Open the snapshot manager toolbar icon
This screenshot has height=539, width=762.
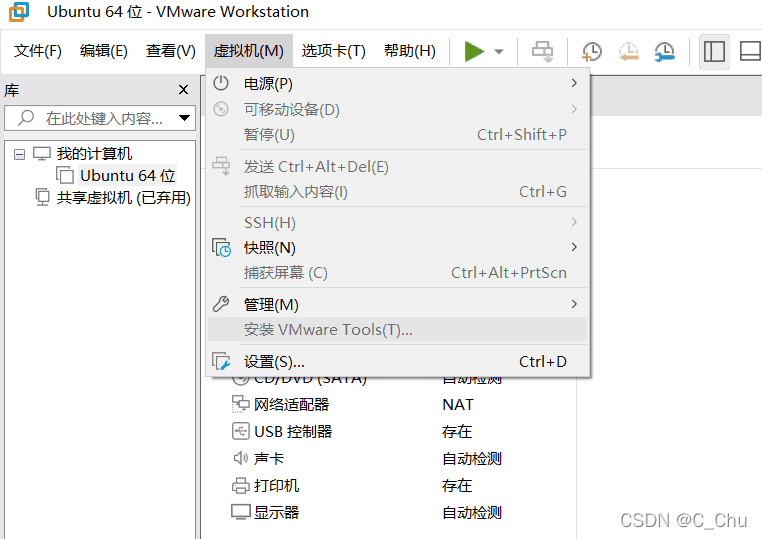pos(664,52)
